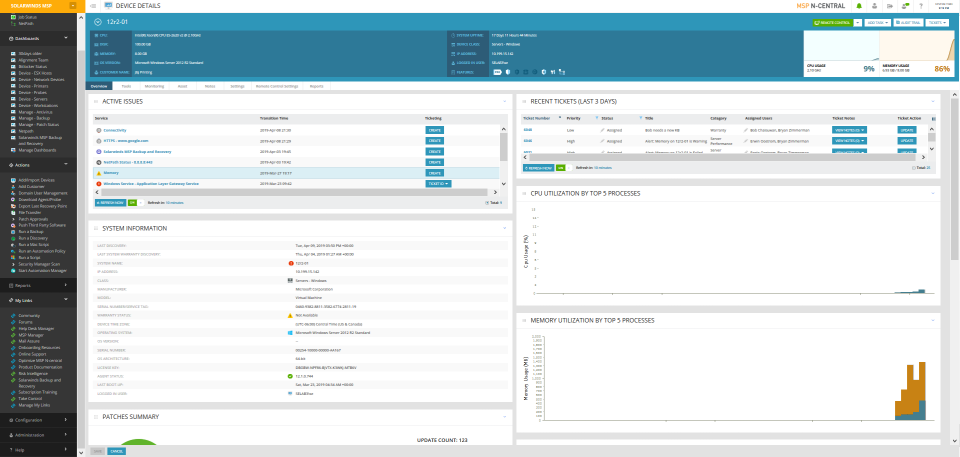Switch to the Remote Control Settings tab

coord(277,86)
